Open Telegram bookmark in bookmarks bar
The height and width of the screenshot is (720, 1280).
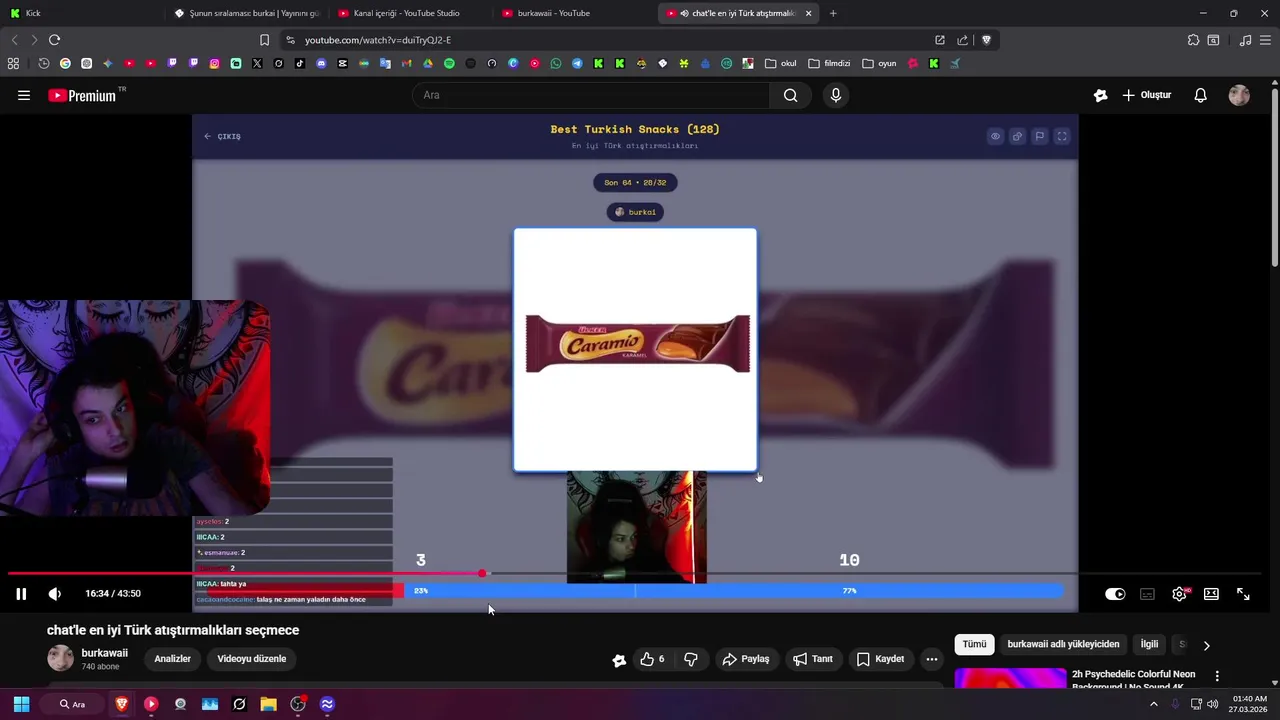[x=577, y=63]
